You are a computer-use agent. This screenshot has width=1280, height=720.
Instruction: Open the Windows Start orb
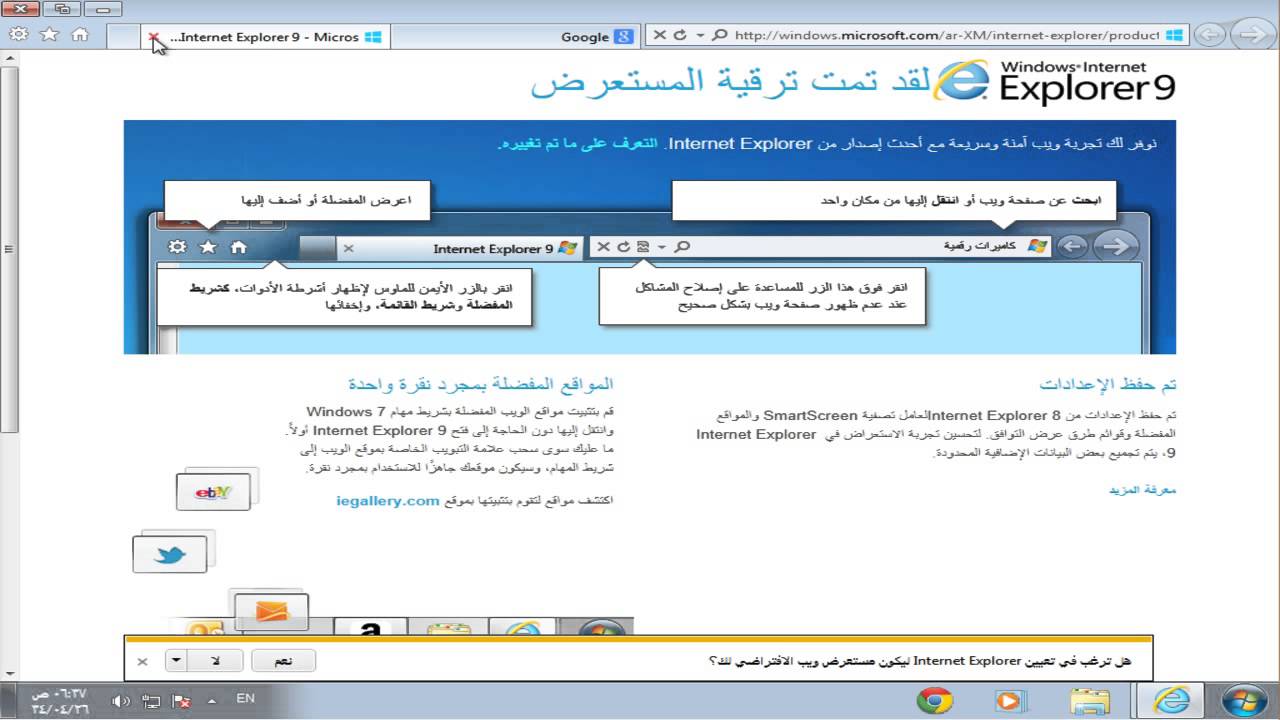tap(1244, 700)
